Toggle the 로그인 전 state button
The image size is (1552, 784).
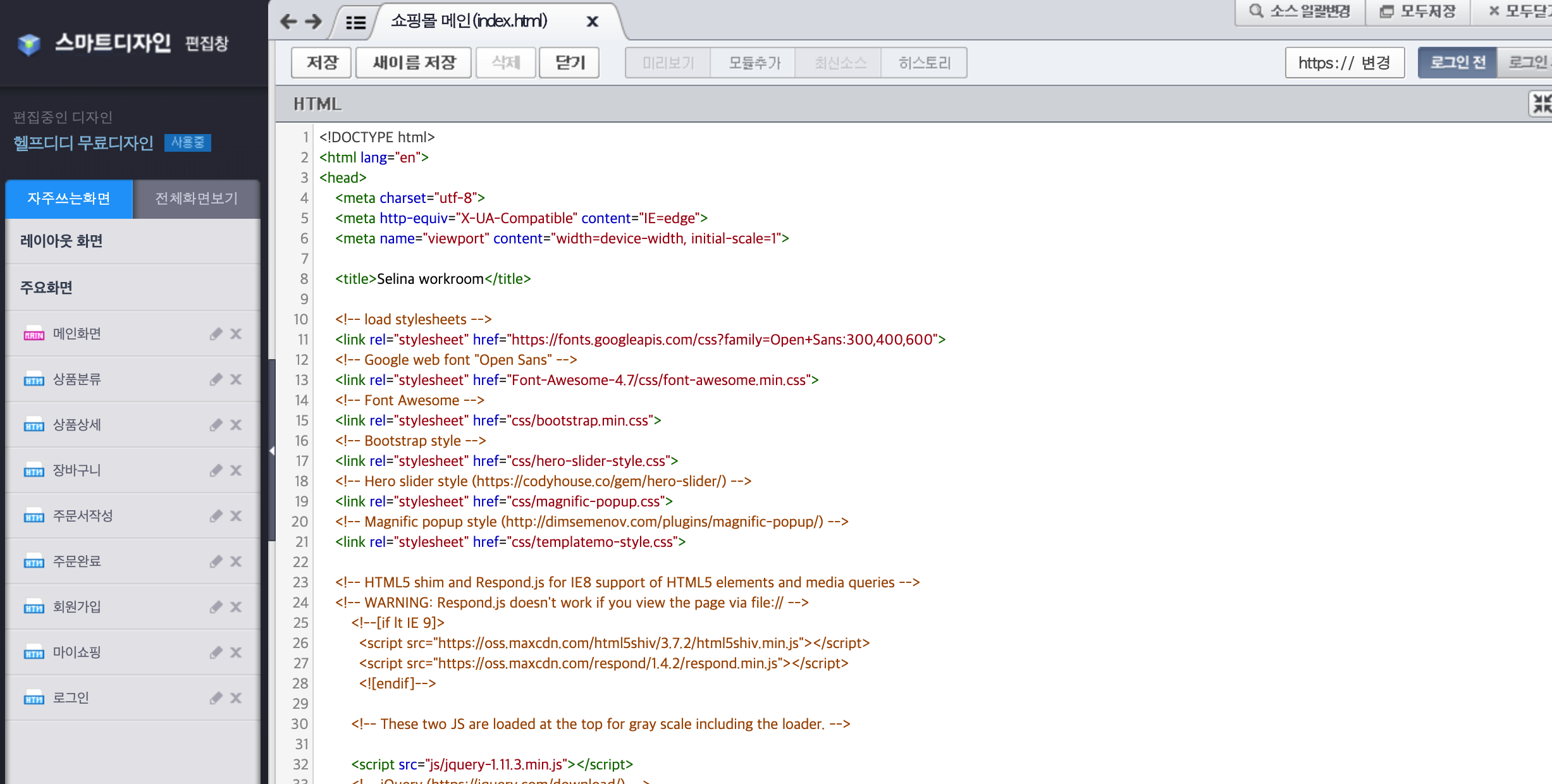pyautogui.click(x=1457, y=63)
